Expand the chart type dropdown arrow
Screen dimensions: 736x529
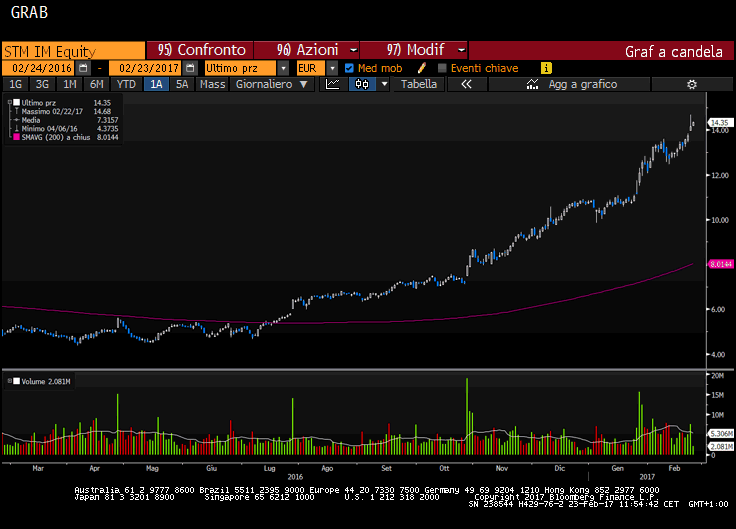coord(384,84)
